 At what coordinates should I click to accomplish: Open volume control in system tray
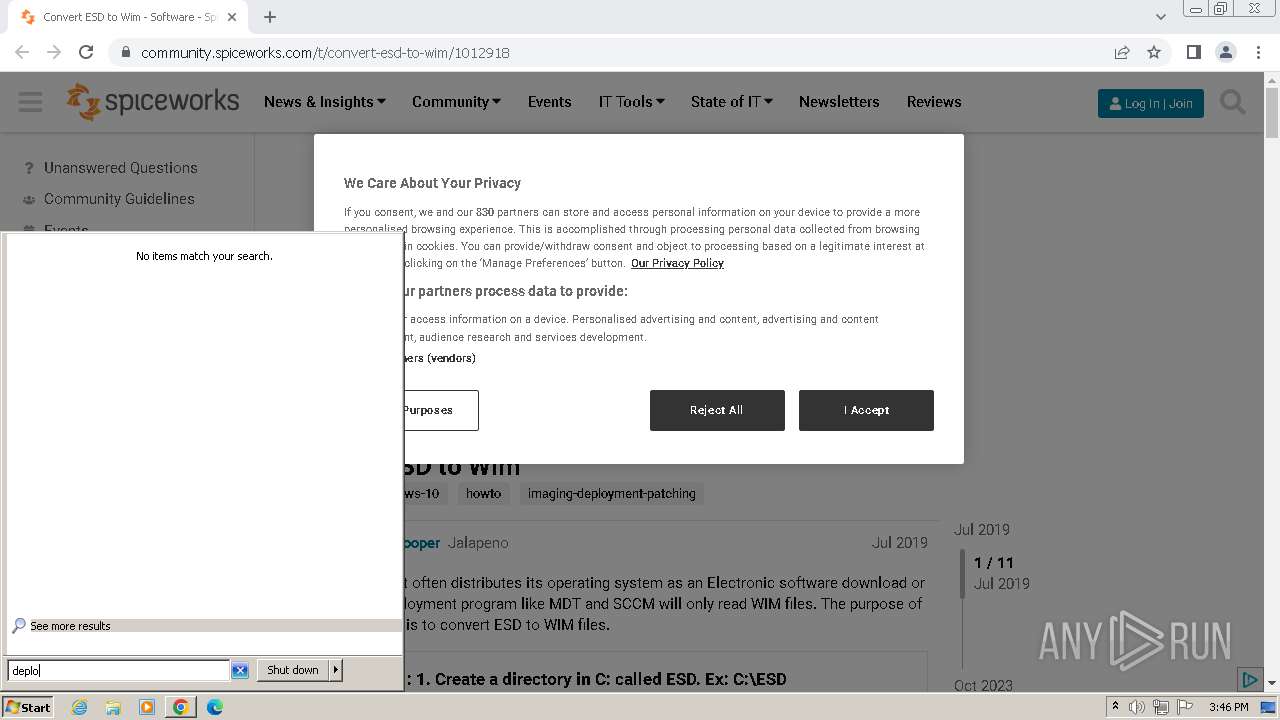pos(1136,707)
